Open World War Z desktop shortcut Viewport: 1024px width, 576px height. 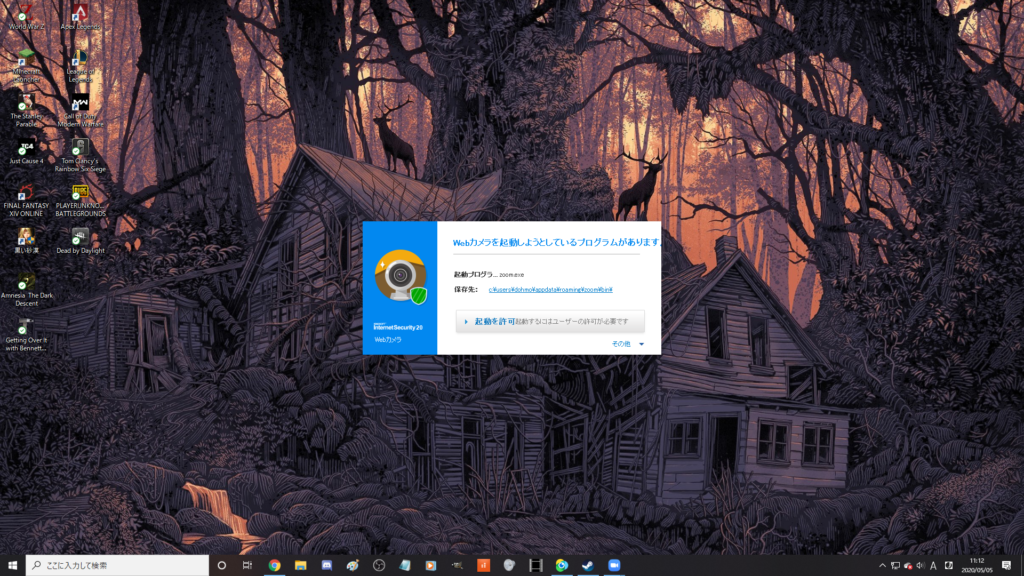tap(26, 16)
